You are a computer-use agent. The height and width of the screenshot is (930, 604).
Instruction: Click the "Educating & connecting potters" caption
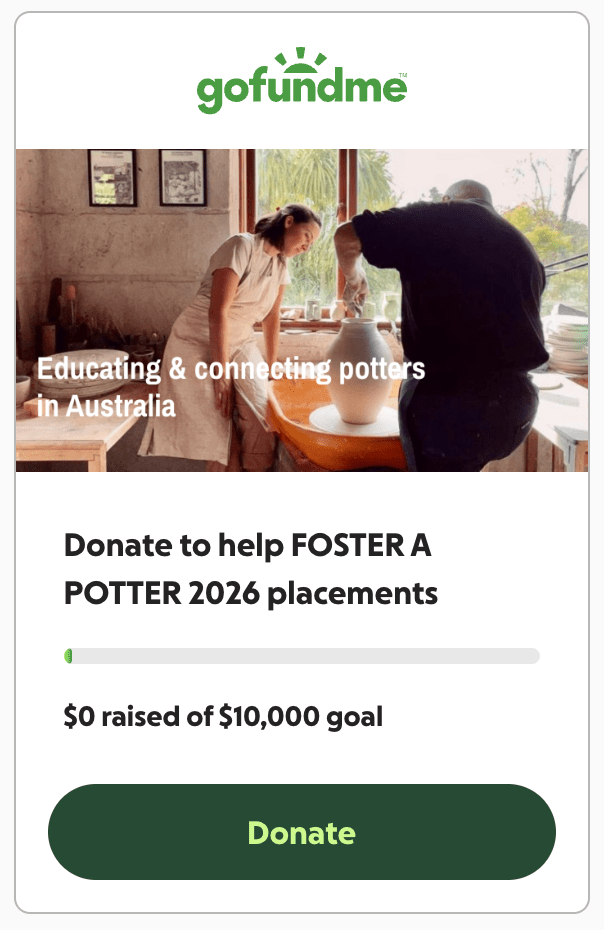tap(231, 369)
